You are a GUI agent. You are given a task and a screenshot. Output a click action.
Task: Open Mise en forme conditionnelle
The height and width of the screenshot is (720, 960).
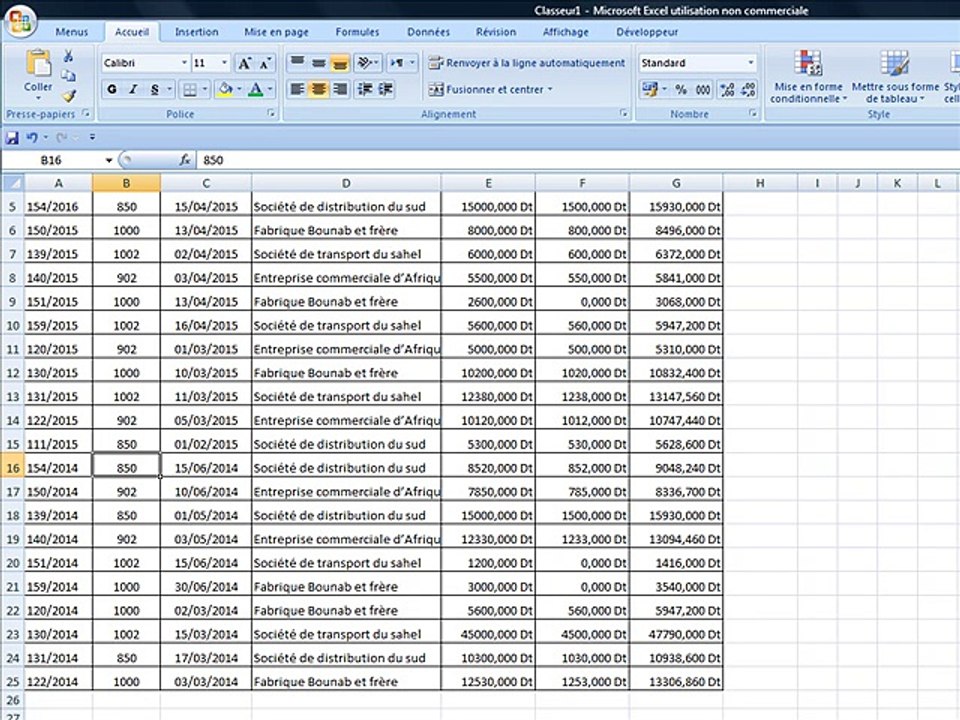tap(808, 77)
